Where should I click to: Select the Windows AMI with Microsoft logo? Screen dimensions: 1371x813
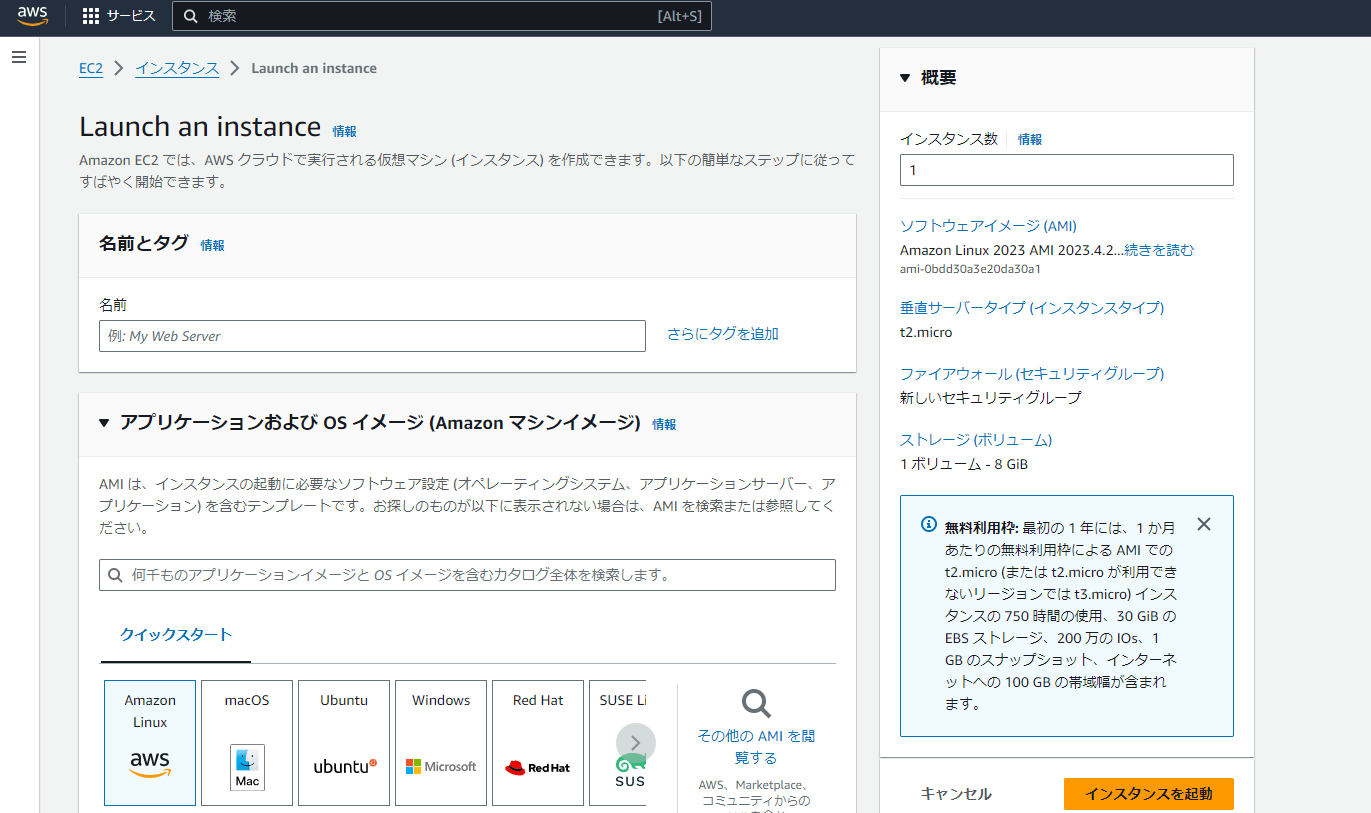tap(440, 742)
